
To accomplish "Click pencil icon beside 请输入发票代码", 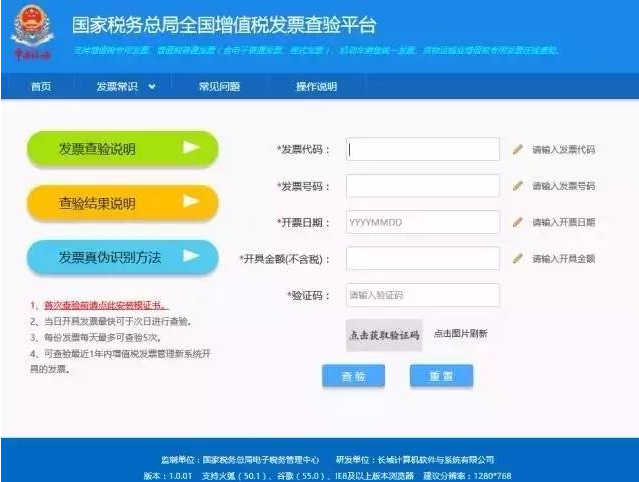I will (x=518, y=149).
